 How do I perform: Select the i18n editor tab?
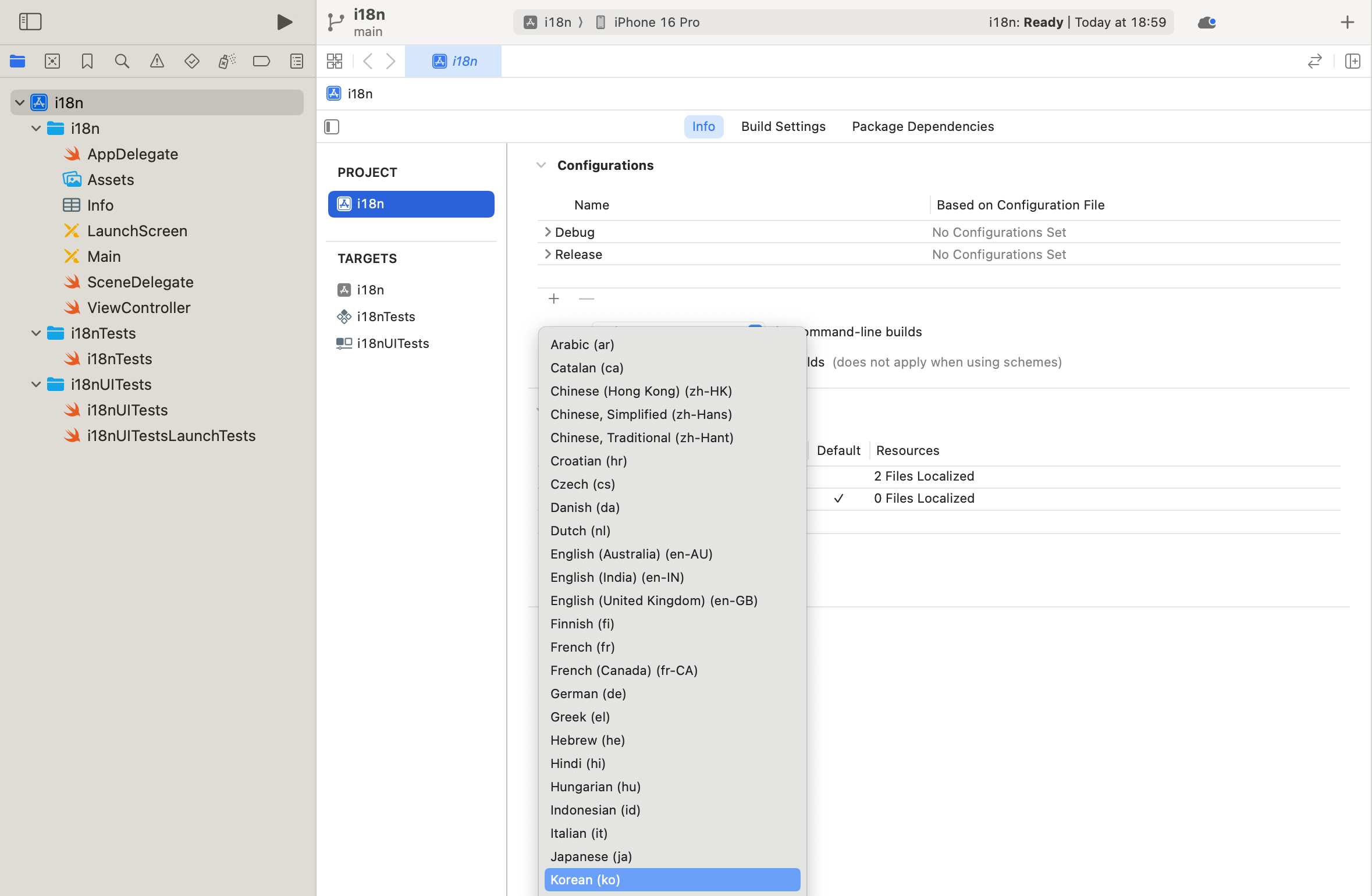(453, 61)
